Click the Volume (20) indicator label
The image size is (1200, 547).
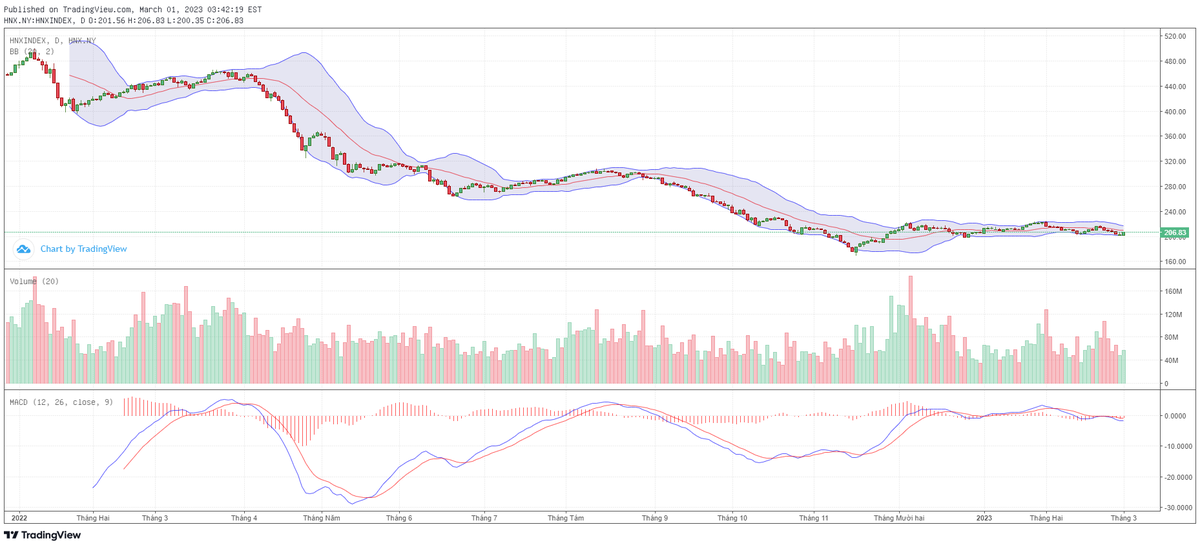click(x=34, y=282)
